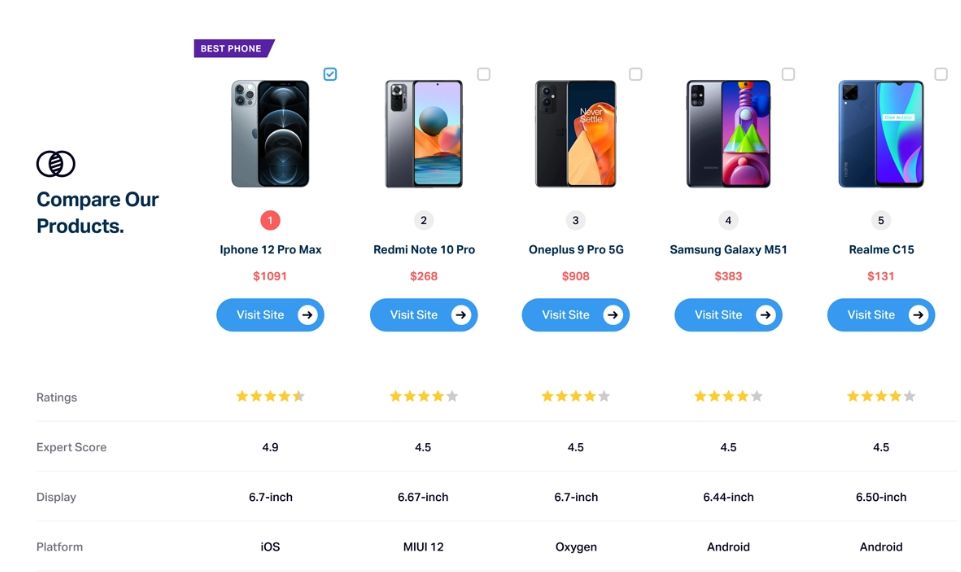Click the number 3 rank badge
Image resolution: width=961 pixels, height=572 pixels.
pos(575,220)
